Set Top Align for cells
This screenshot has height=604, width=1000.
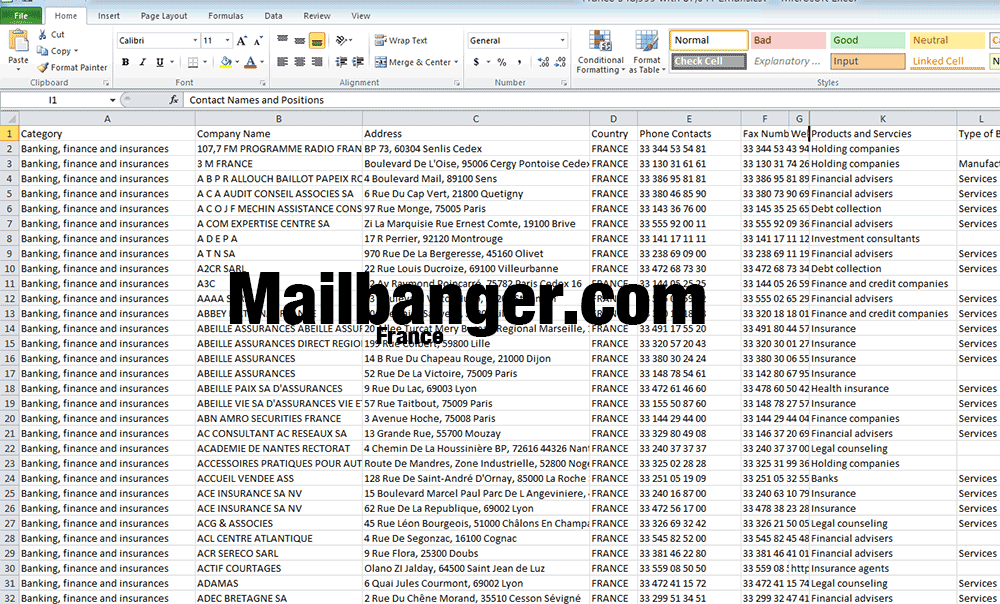tap(283, 40)
